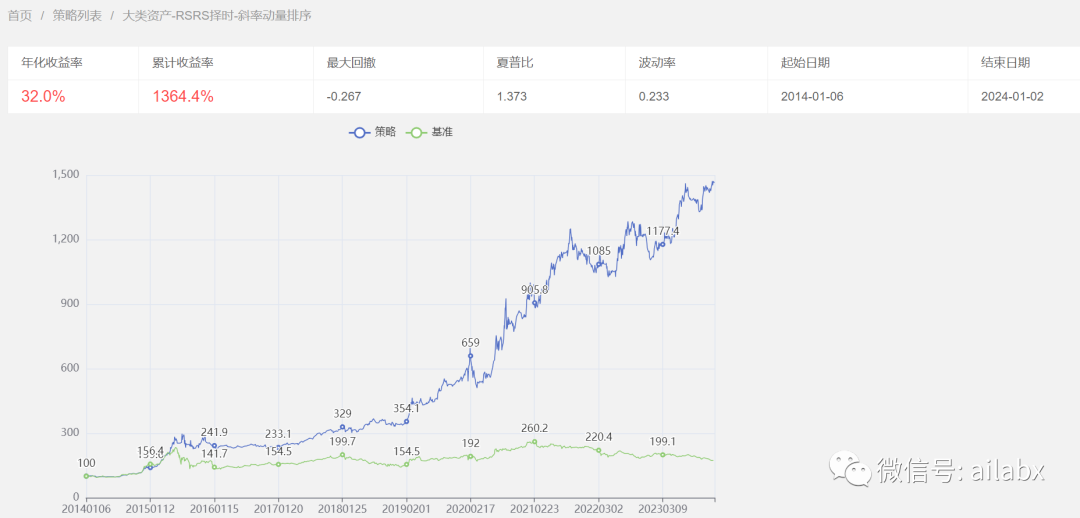Click the benchmark data point labeled 192
This screenshot has height=518, width=1080.
pyautogui.click(x=470, y=456)
